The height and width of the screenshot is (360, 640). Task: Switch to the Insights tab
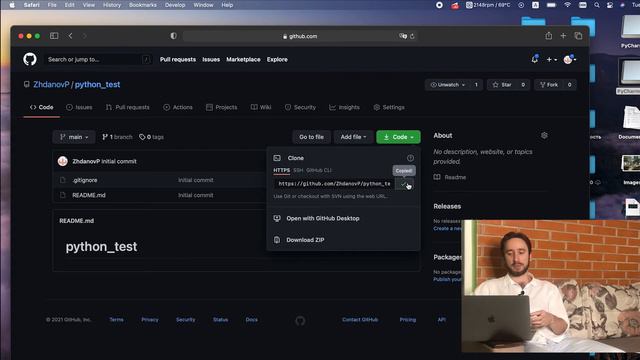click(344, 107)
